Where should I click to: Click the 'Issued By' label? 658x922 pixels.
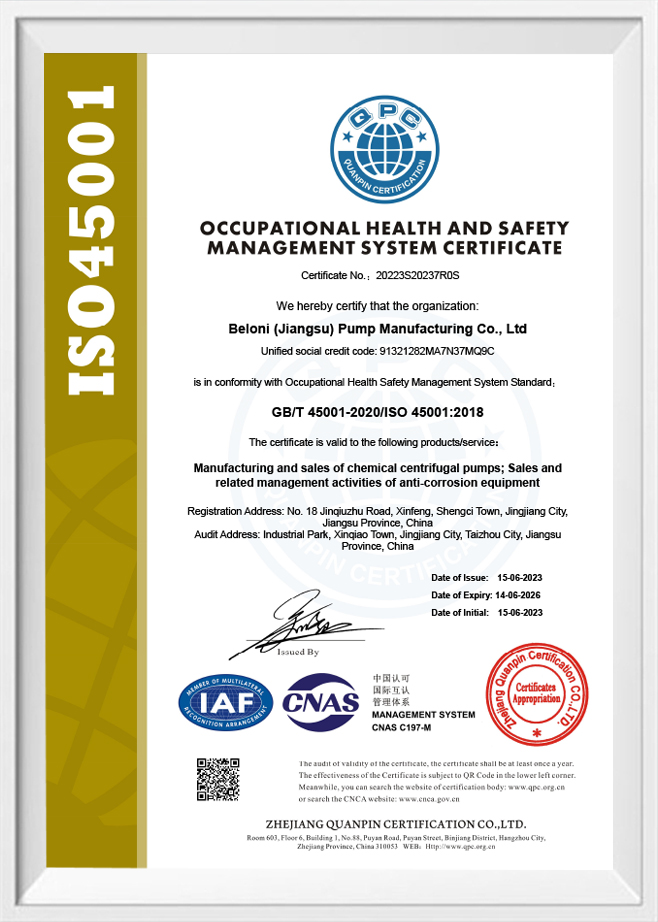(x=298, y=652)
